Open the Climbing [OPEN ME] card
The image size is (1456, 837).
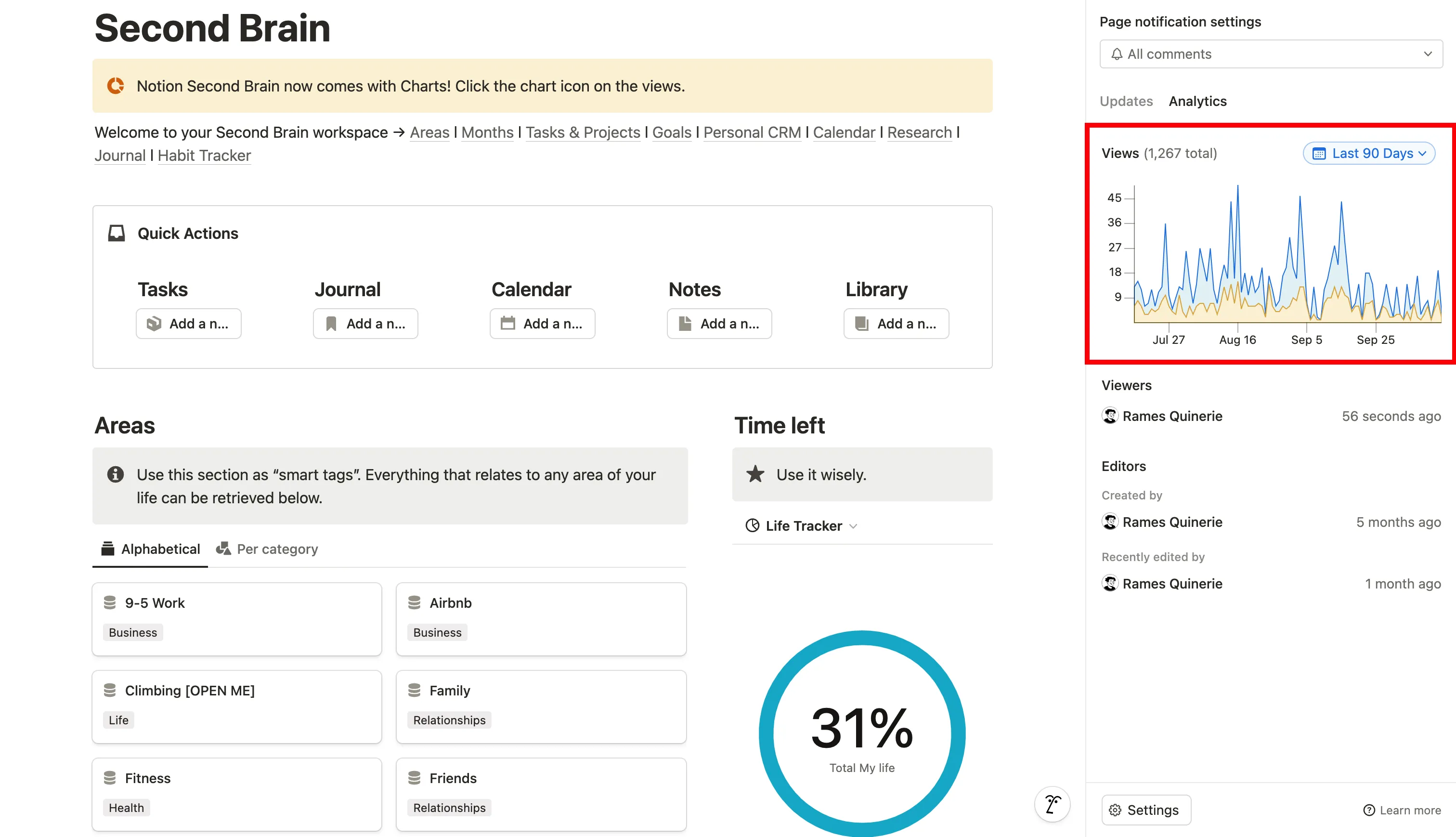[237, 706]
